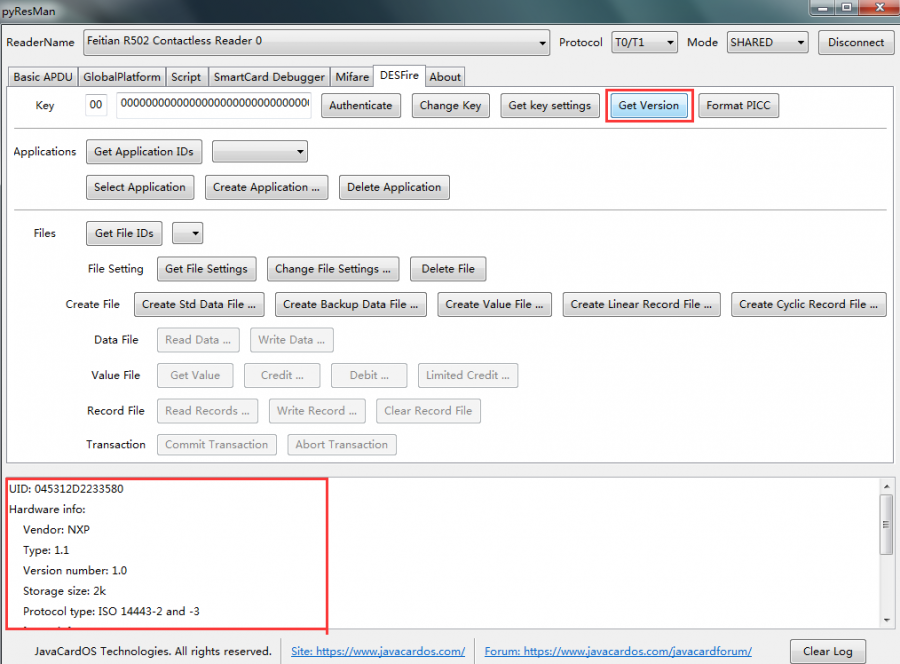
Task: Open the GlobalPlatform tab
Action: (x=122, y=77)
